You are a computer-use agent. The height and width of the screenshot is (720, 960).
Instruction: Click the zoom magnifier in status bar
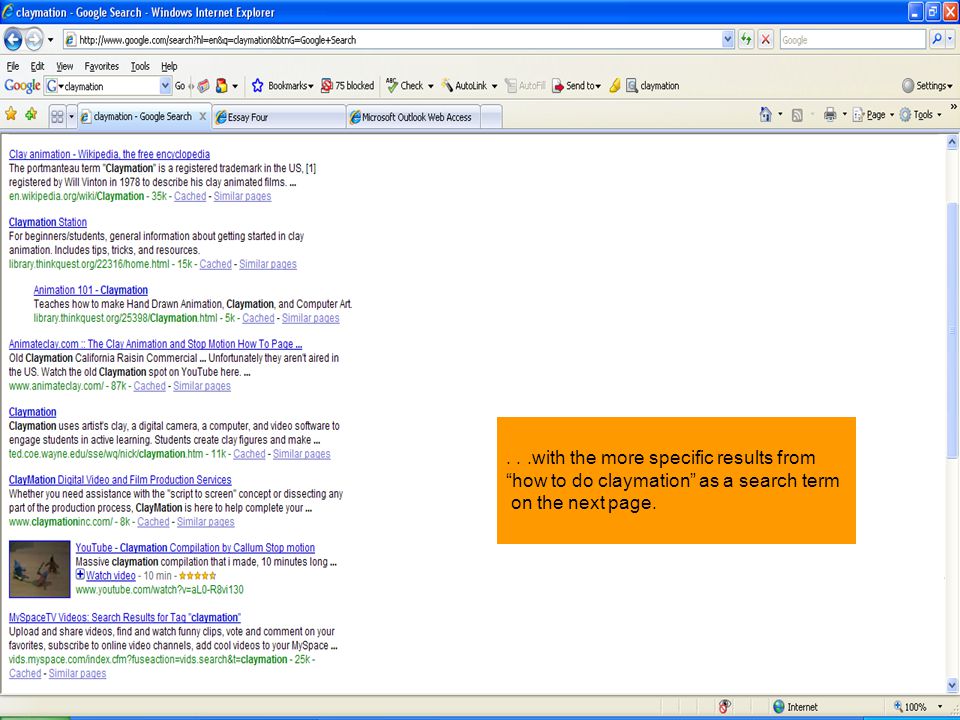click(x=898, y=707)
